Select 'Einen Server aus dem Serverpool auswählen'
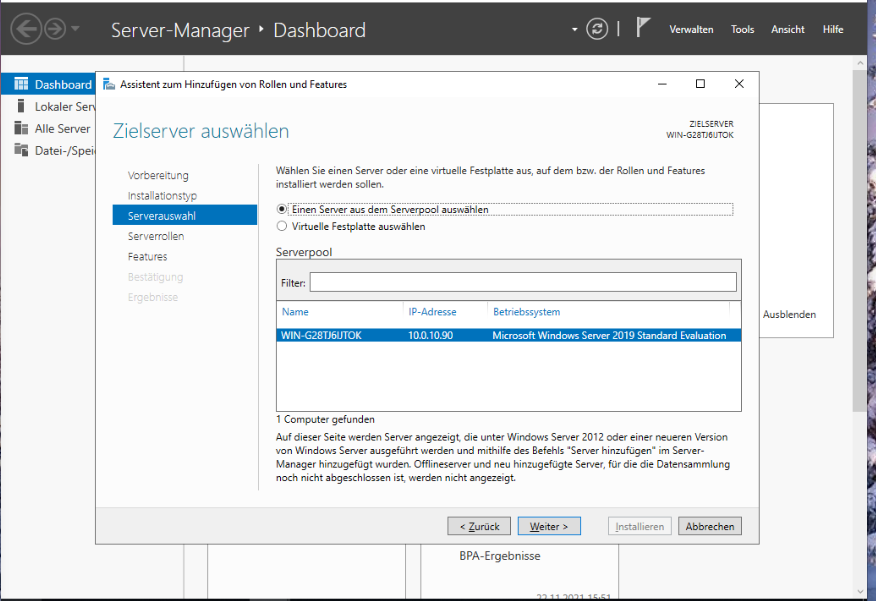 click(282, 210)
